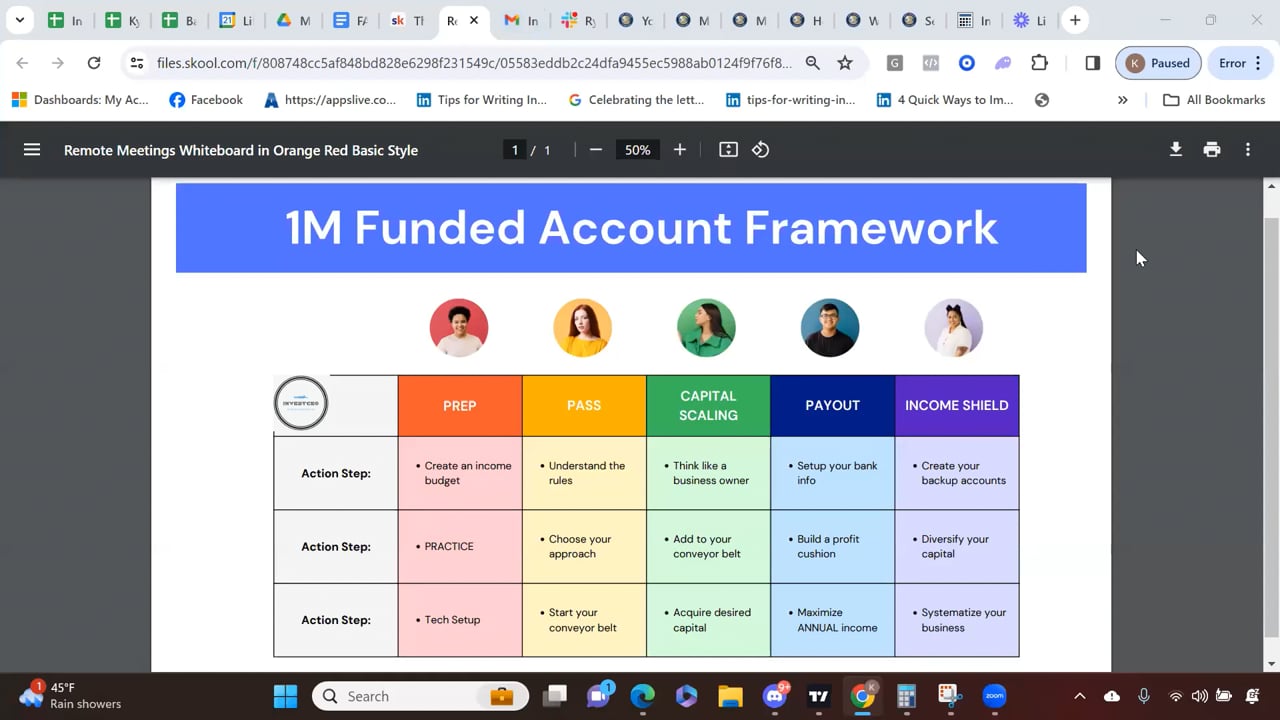Open the PDF viewer's three-dot options menu
1280x720 pixels.
[x=1248, y=149]
